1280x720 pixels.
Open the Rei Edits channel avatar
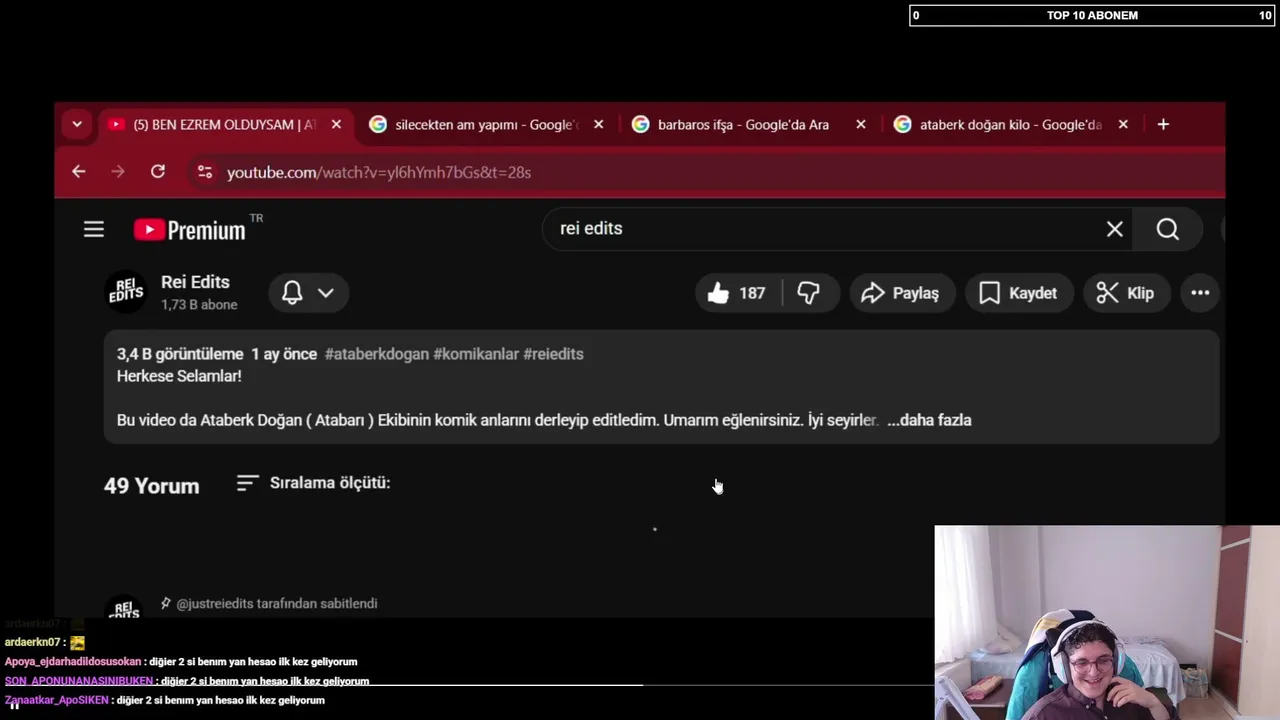click(126, 292)
